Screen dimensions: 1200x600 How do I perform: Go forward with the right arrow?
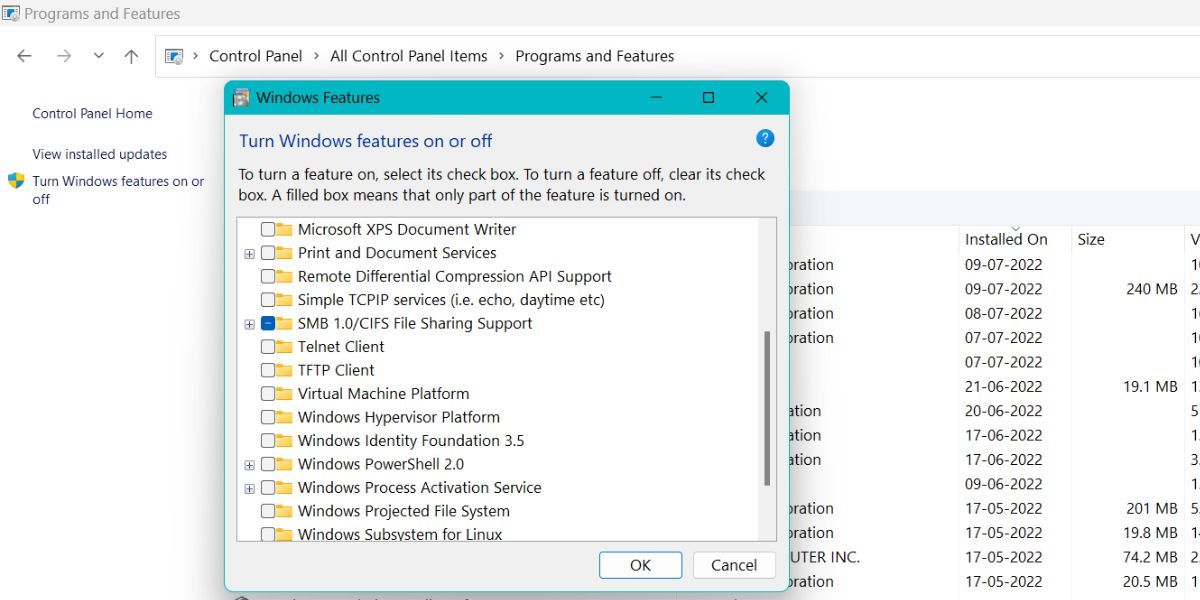coord(64,56)
